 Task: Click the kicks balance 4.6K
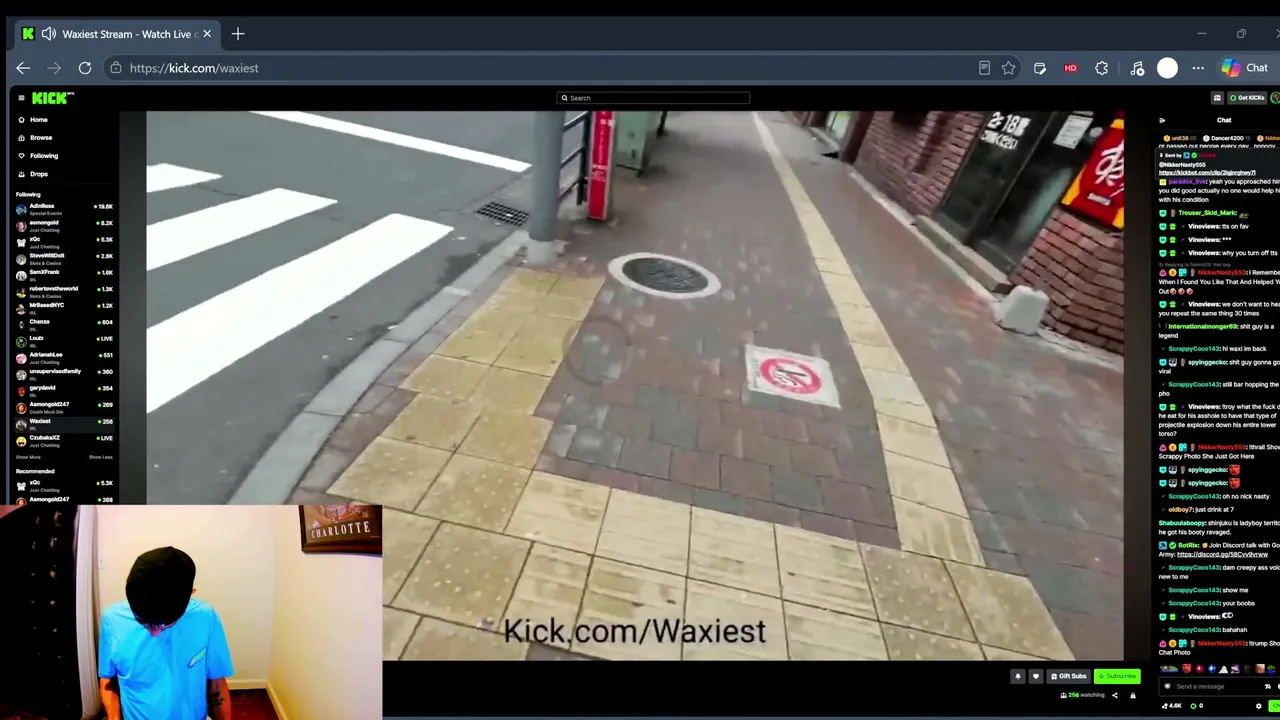coord(1172,706)
